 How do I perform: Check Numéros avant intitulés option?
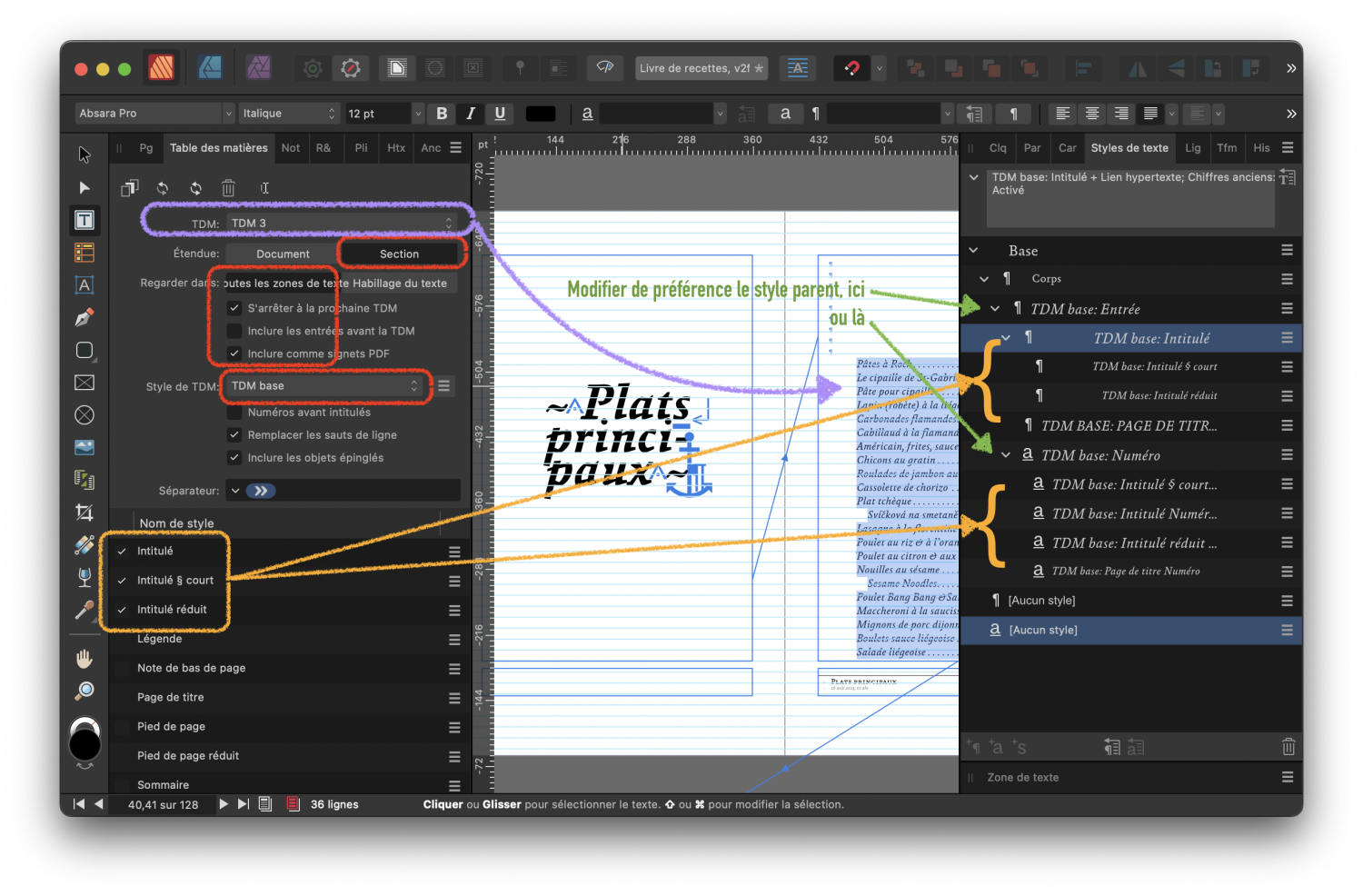click(234, 413)
